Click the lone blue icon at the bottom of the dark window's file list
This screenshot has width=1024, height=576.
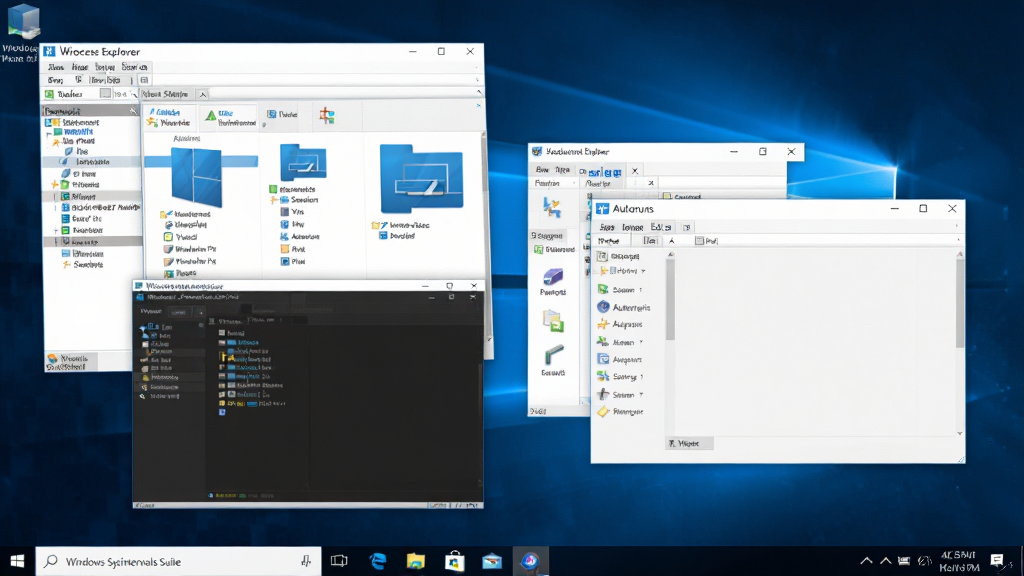point(222,412)
